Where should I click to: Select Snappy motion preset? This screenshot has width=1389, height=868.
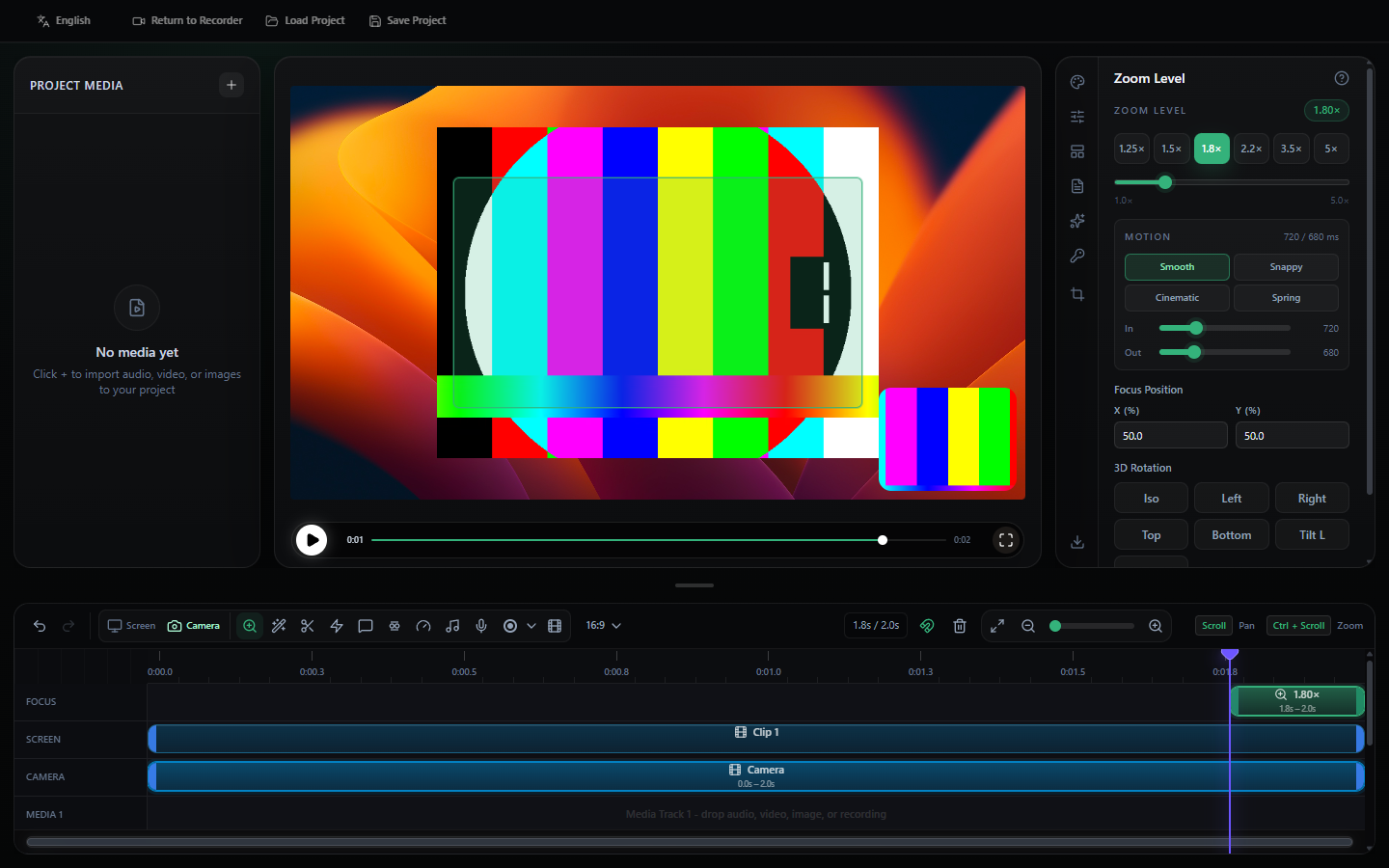tap(1286, 267)
